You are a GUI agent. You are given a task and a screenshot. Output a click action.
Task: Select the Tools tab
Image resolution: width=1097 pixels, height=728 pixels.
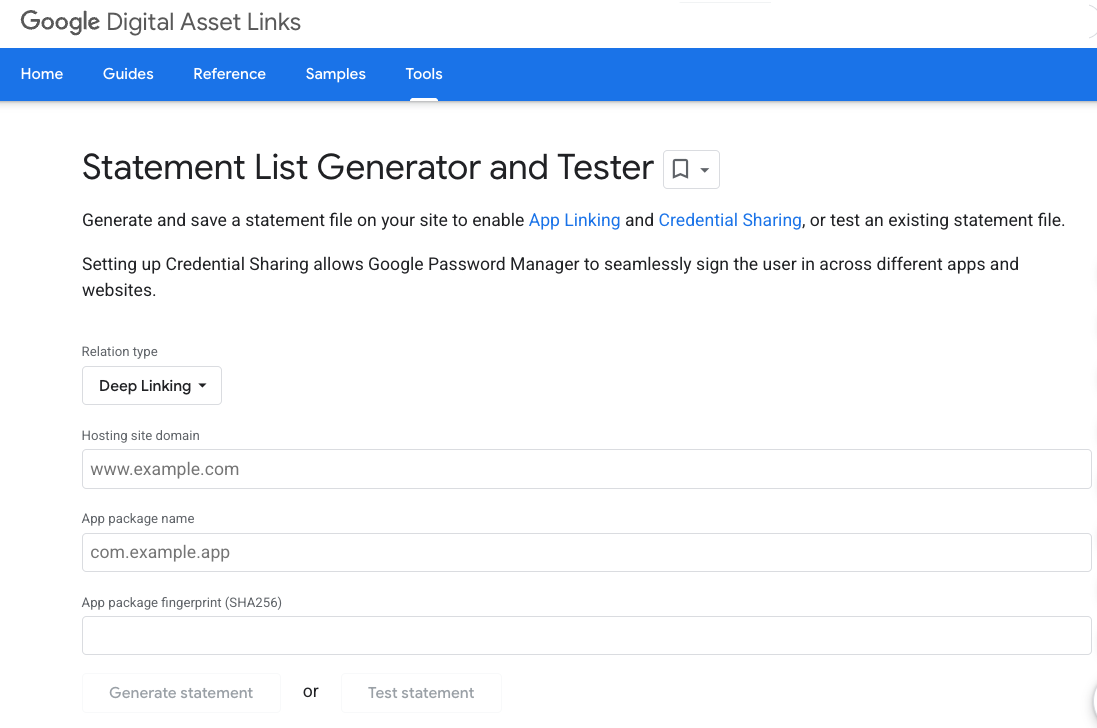(x=423, y=73)
